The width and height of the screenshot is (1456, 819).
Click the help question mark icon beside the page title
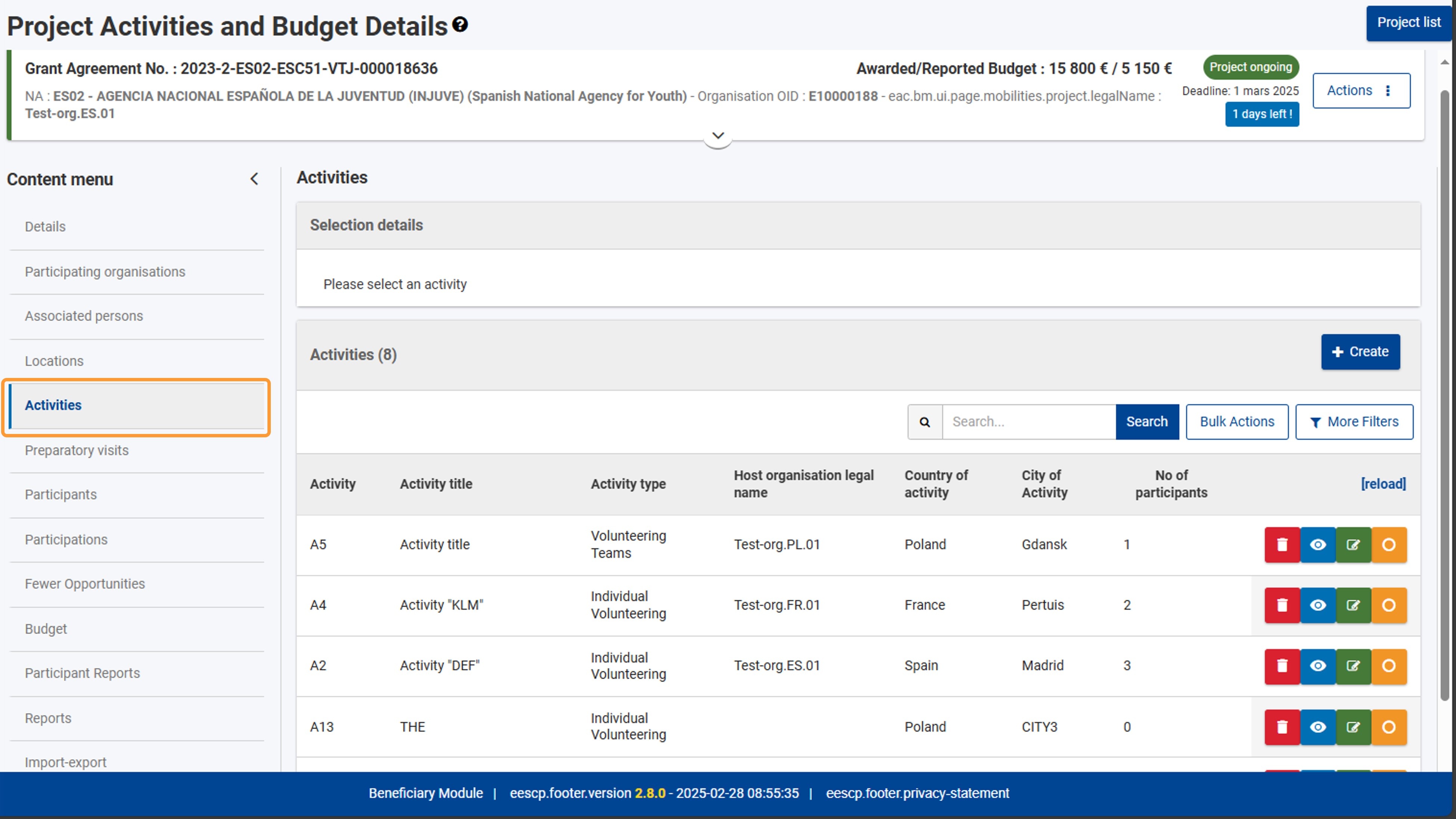[x=460, y=24]
